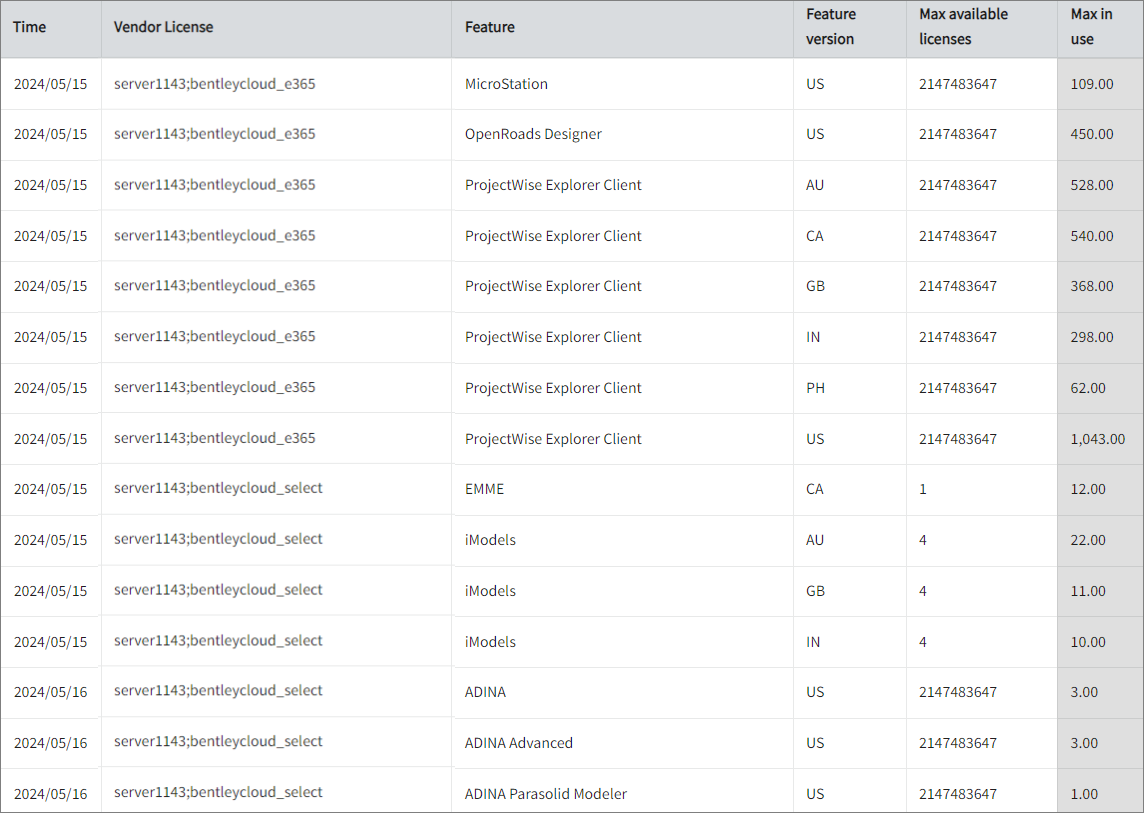Sort by the Max in use column
The image size is (1144, 813).
click(1084, 27)
